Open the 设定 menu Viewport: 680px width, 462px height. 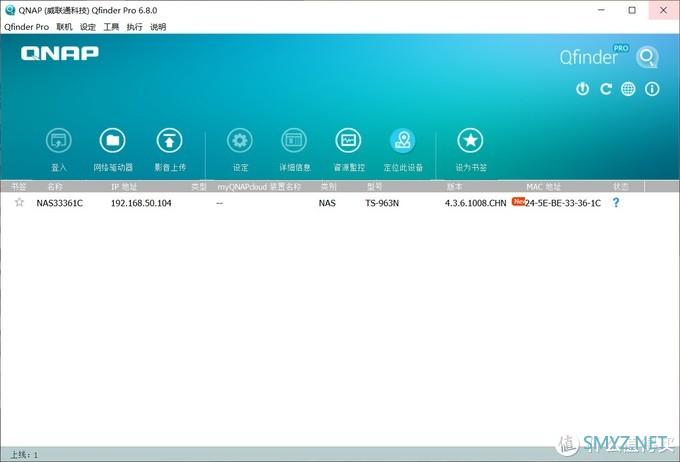[x=88, y=27]
